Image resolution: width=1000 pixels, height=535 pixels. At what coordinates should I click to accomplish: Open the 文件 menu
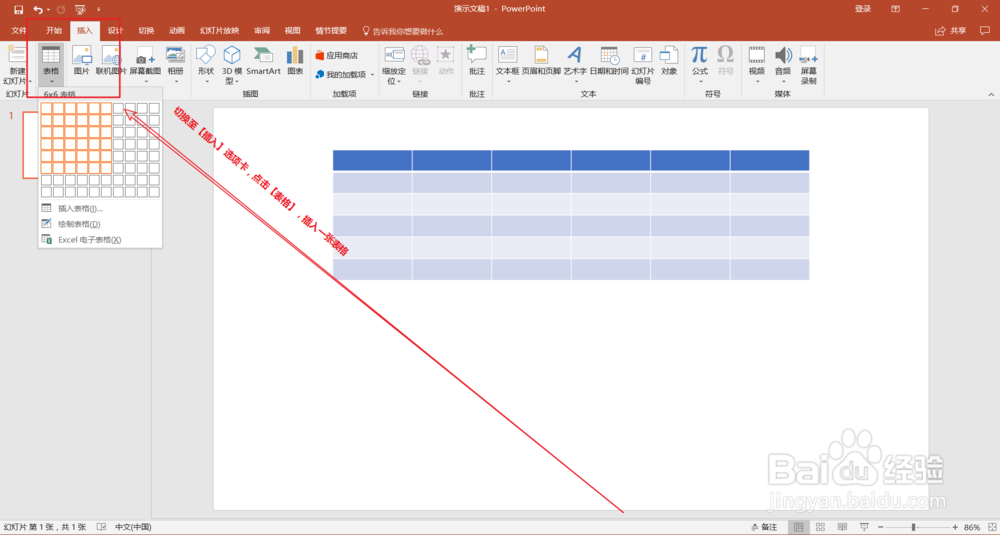pos(18,31)
